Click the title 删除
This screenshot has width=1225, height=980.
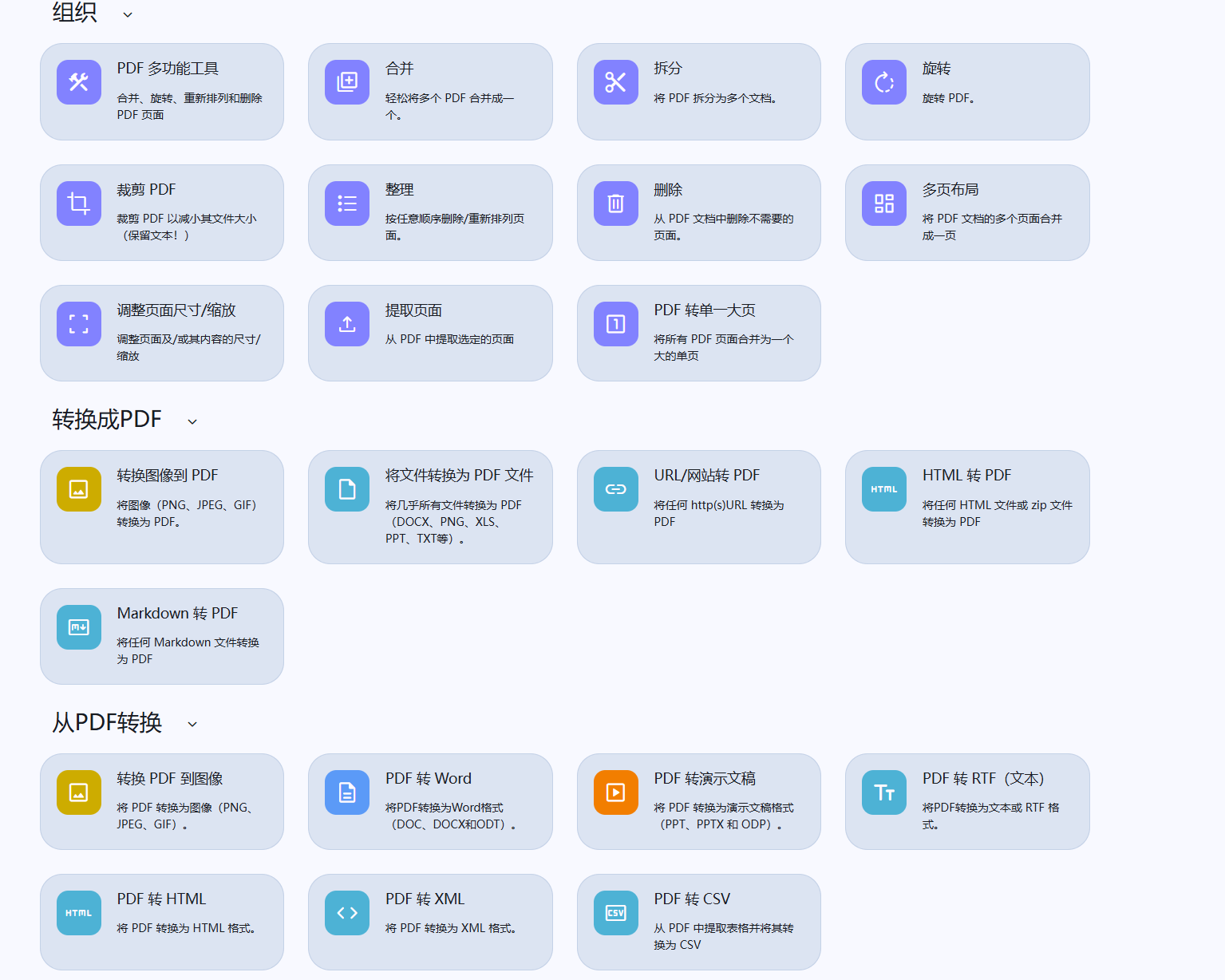coord(669,190)
